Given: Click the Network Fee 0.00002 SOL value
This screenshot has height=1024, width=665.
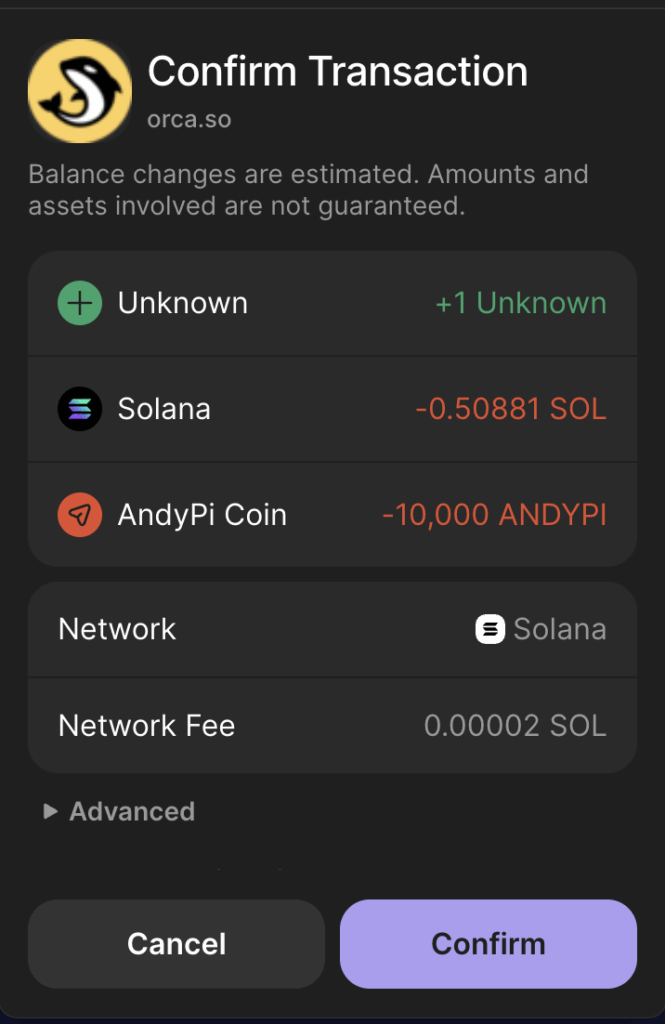Looking at the screenshot, I should [515, 726].
